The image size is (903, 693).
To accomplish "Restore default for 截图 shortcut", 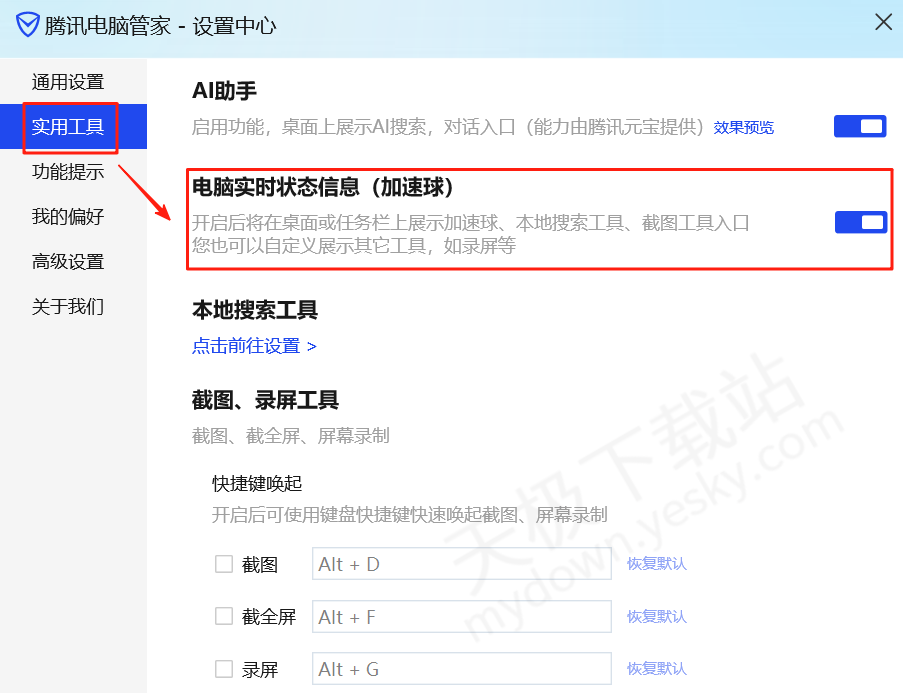I will point(657,564).
